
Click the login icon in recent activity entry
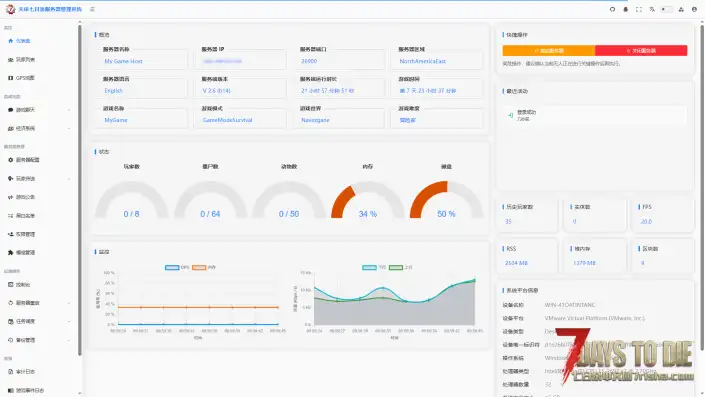510,116
